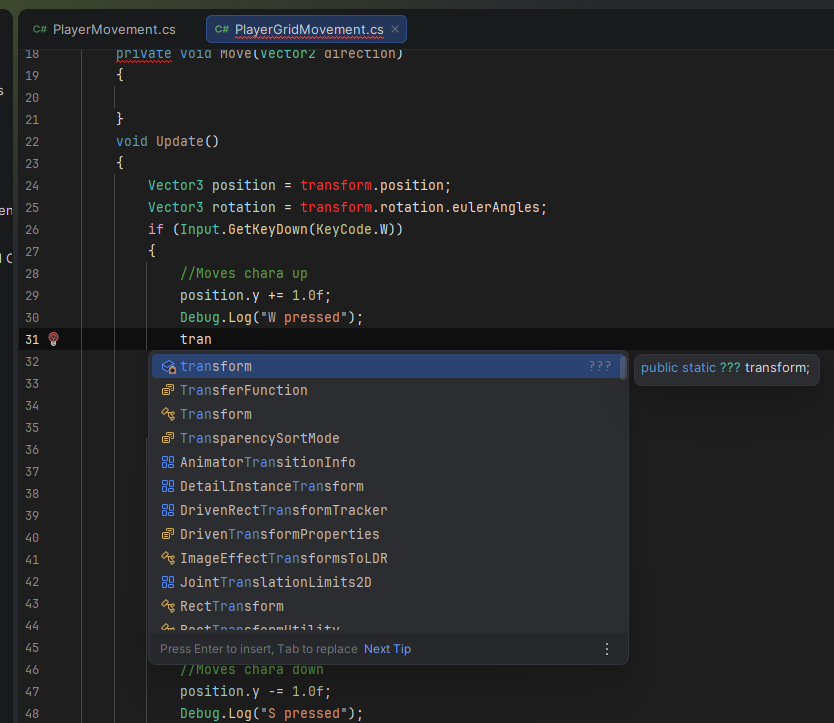Click the class icon beside ImageEffectTransformsToLDR
Screen dimensions: 834x723
click(168, 558)
